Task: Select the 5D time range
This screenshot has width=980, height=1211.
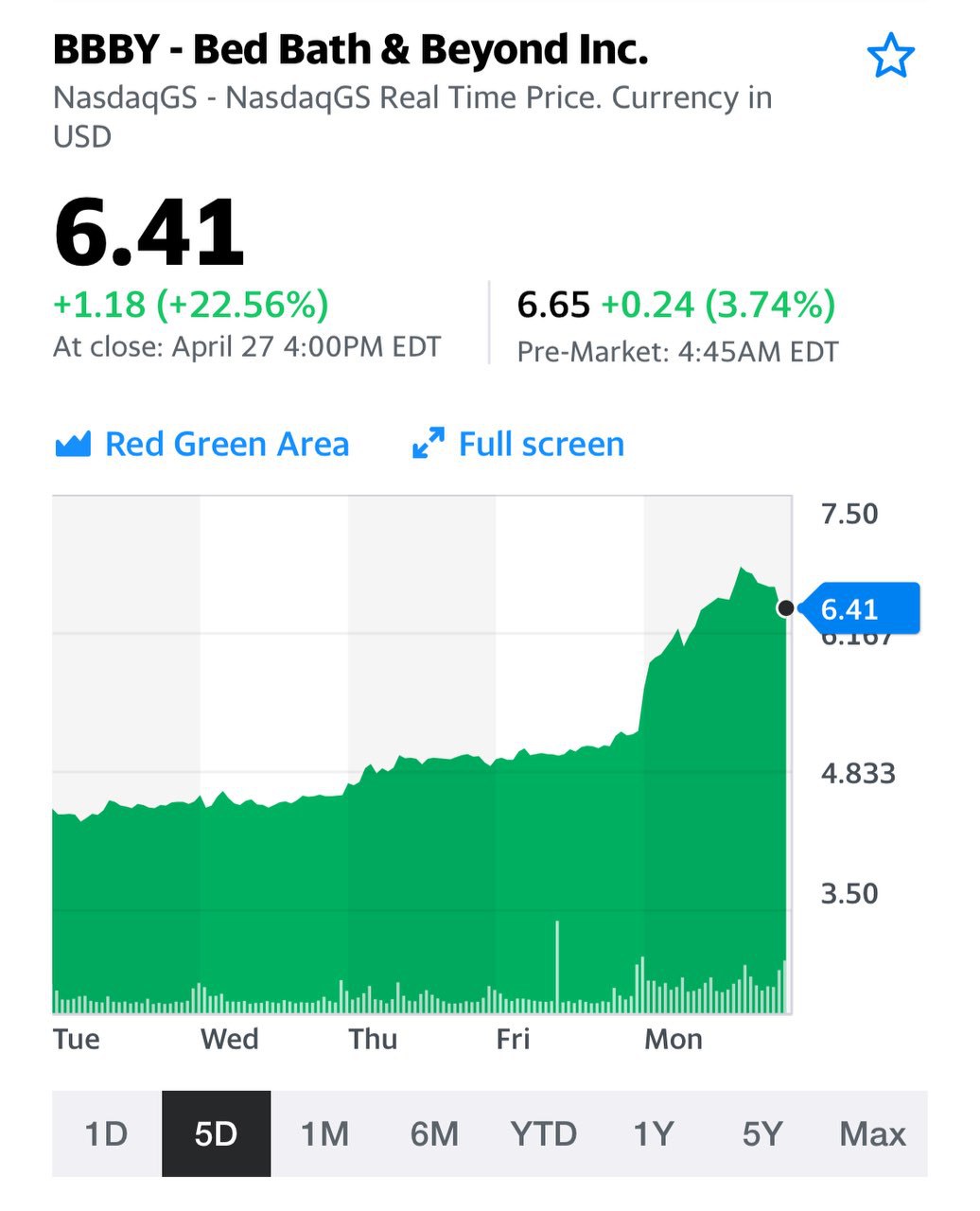Action: [x=217, y=1133]
